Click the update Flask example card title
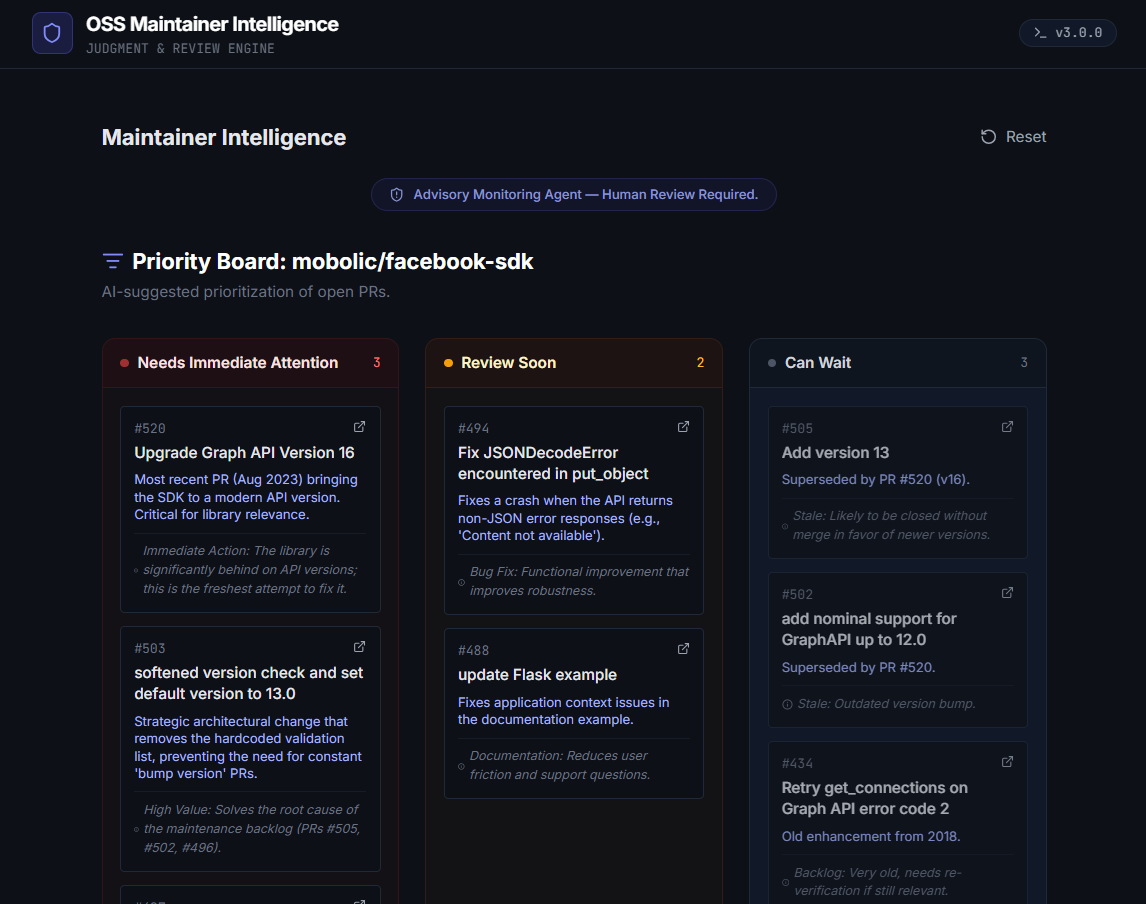 [x=537, y=675]
